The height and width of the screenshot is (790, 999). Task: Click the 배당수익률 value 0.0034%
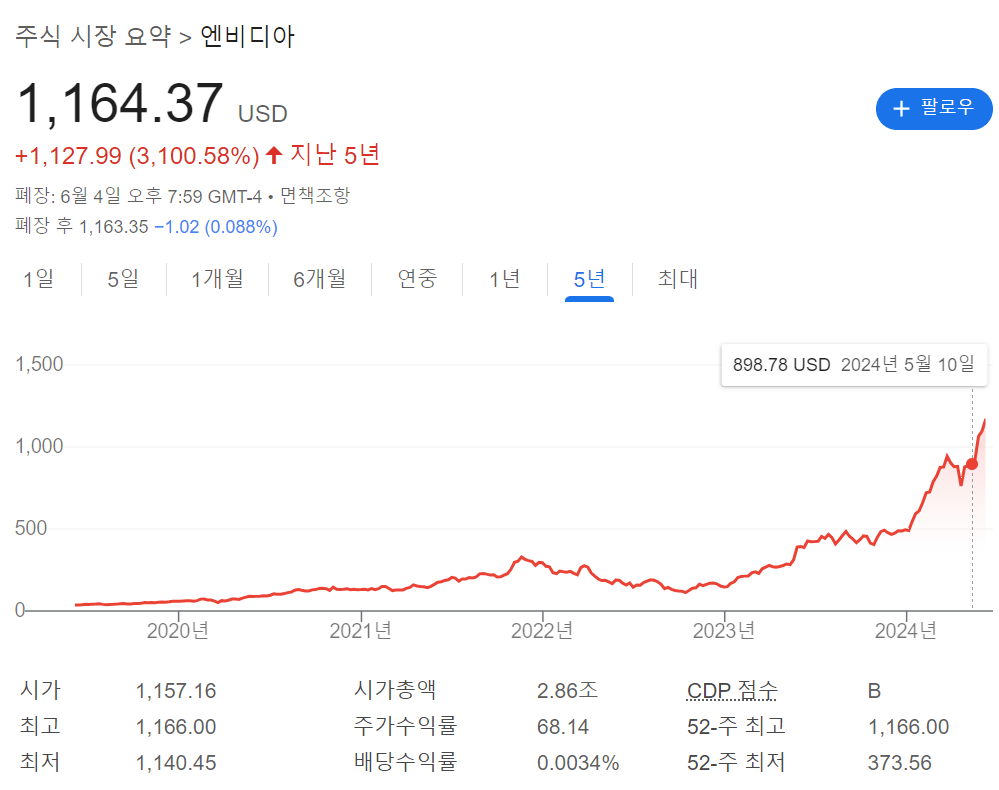(x=578, y=763)
